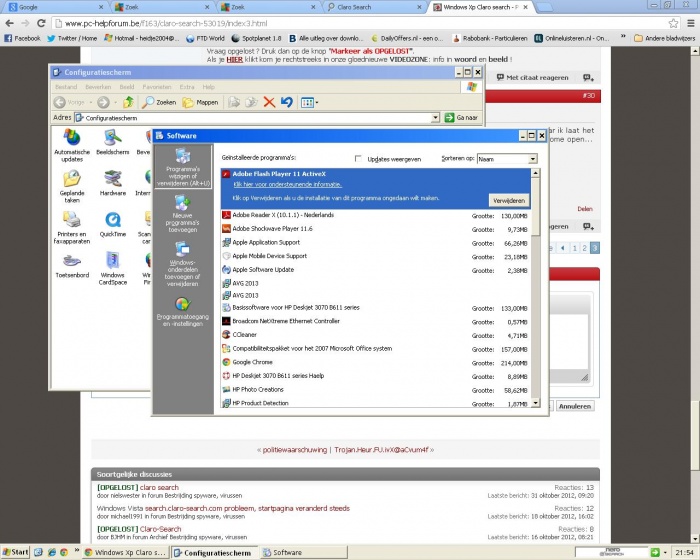This screenshot has height=560, width=700.
Task: Select Apple Software Update row
Action: pos(375,270)
